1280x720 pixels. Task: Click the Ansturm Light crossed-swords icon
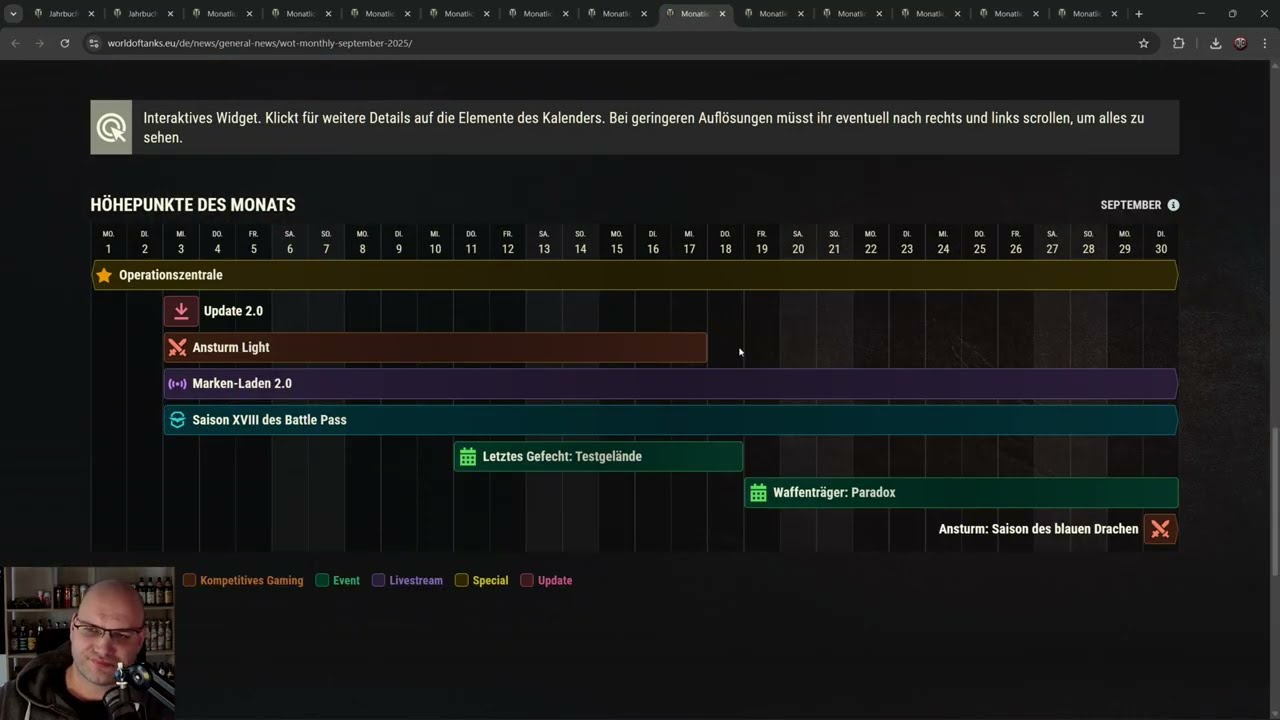177,347
